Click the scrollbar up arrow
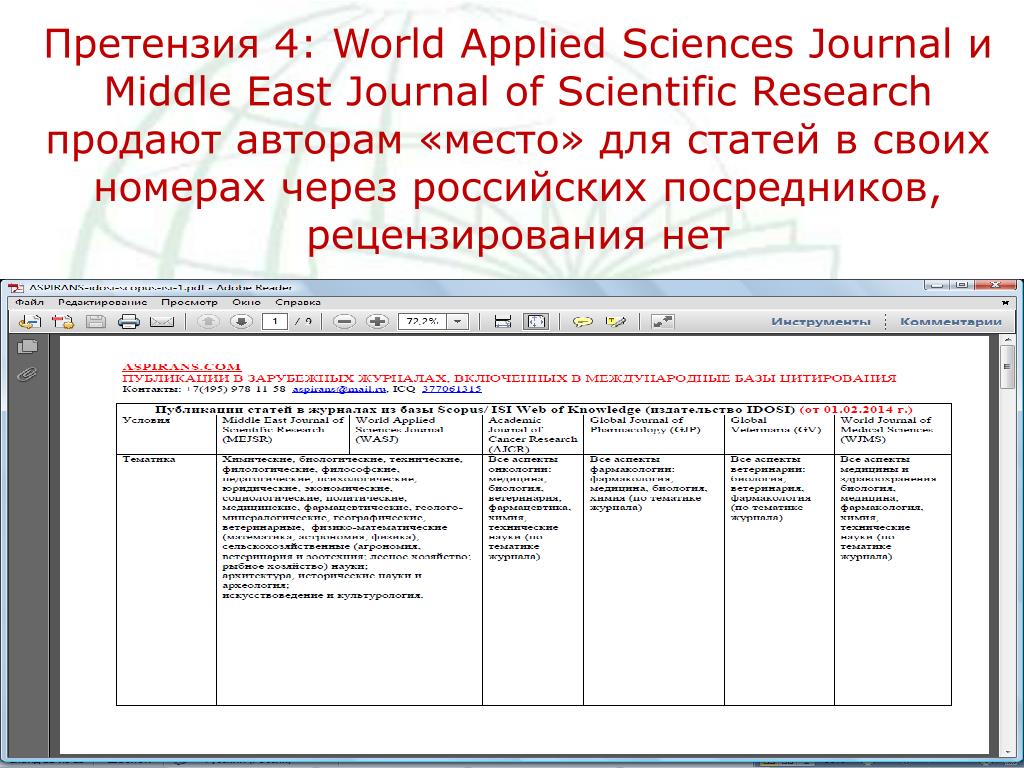Image resolution: width=1024 pixels, height=768 pixels. coord(1007,340)
